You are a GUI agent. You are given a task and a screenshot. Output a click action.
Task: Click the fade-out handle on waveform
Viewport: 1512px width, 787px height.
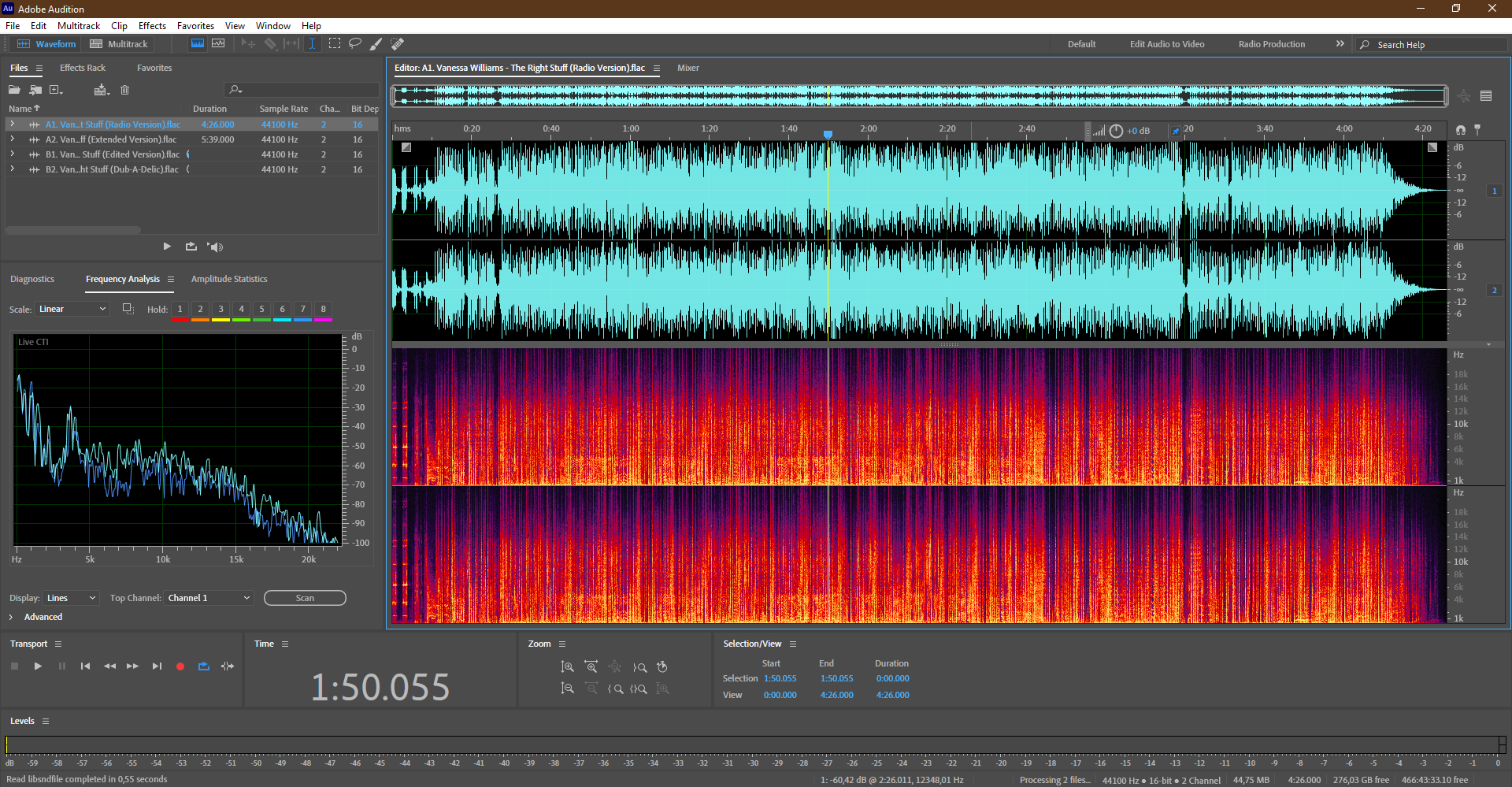[1432, 147]
